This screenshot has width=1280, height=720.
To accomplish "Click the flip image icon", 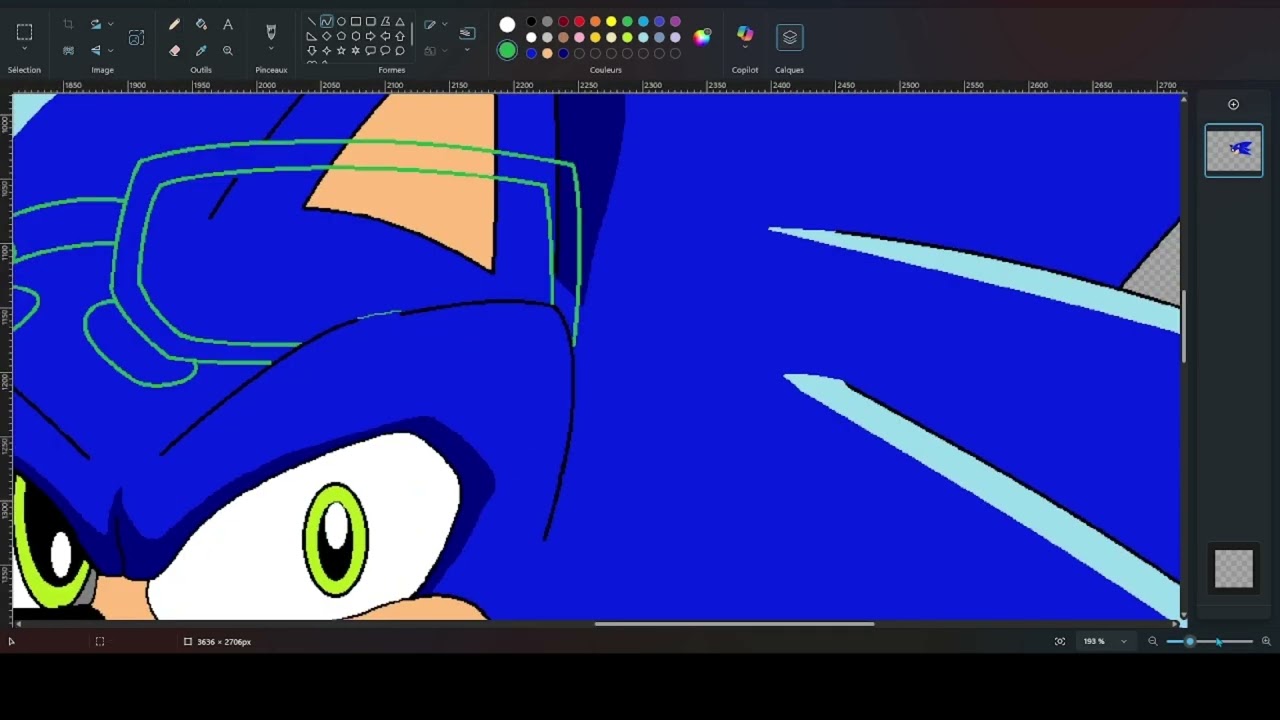I will pyautogui.click(x=96, y=50).
